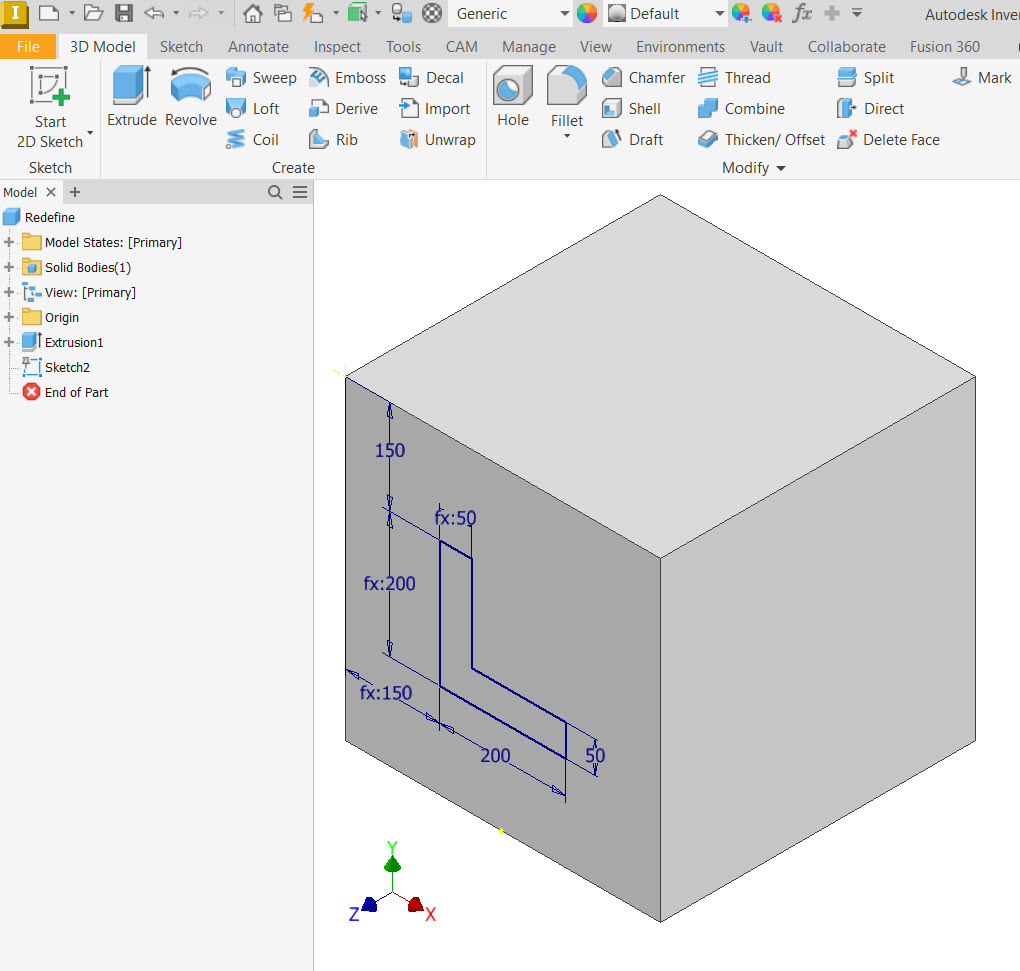Open the File menu
The width and height of the screenshot is (1020, 971).
(28, 47)
